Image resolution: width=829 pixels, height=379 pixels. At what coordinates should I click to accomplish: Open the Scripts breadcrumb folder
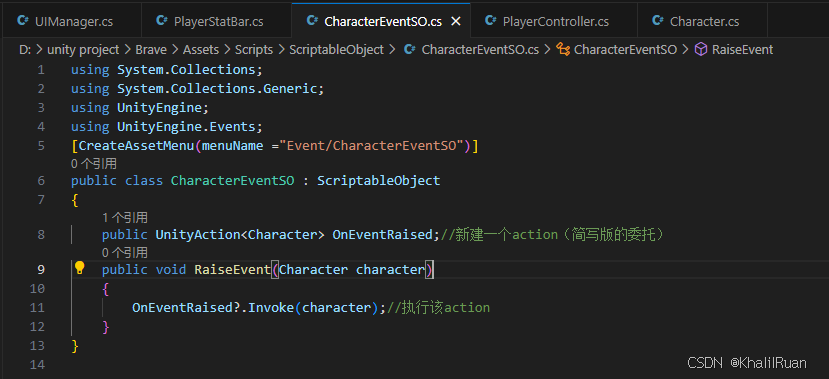(254, 50)
